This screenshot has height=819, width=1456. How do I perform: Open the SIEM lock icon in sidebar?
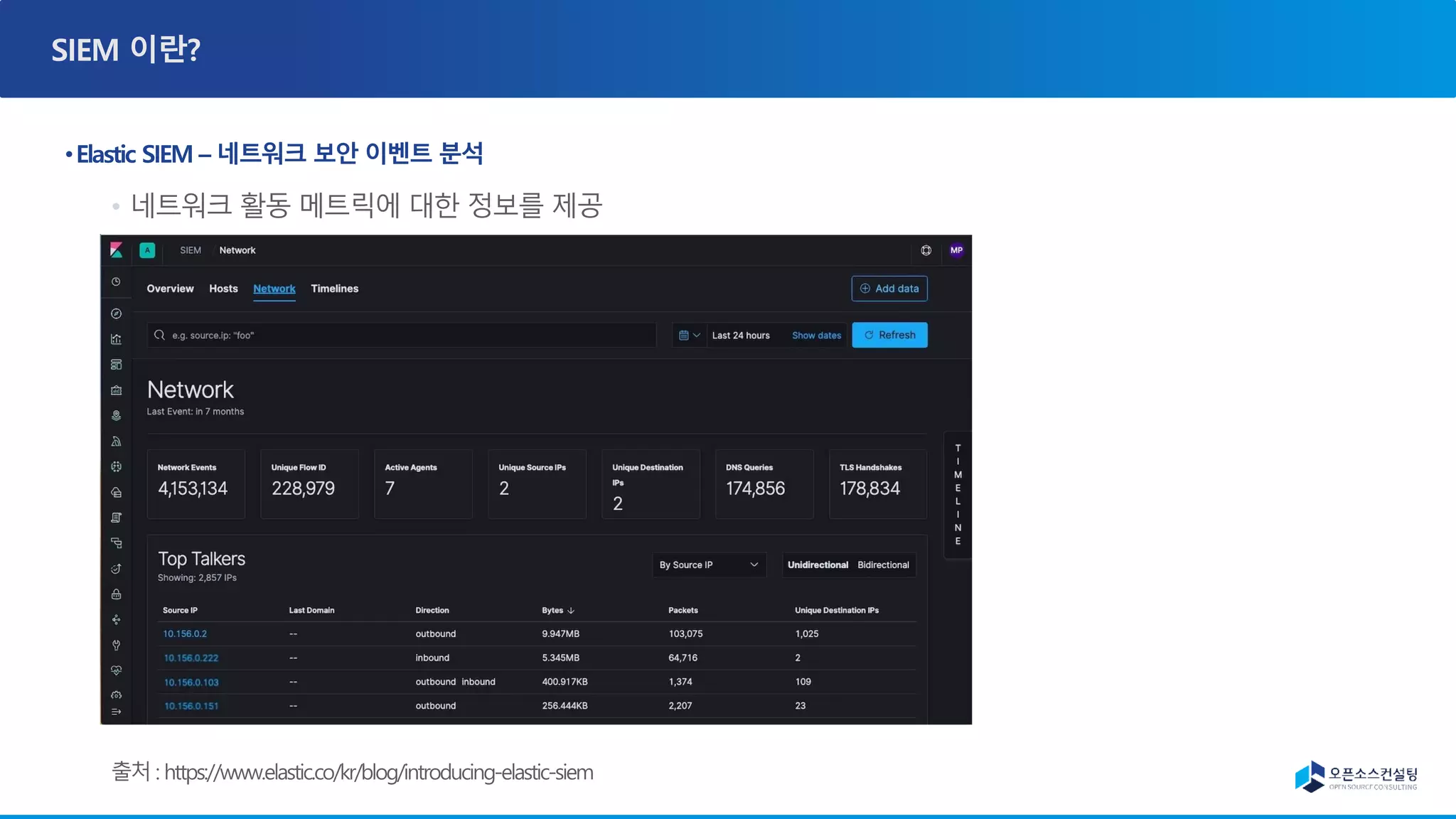click(116, 594)
